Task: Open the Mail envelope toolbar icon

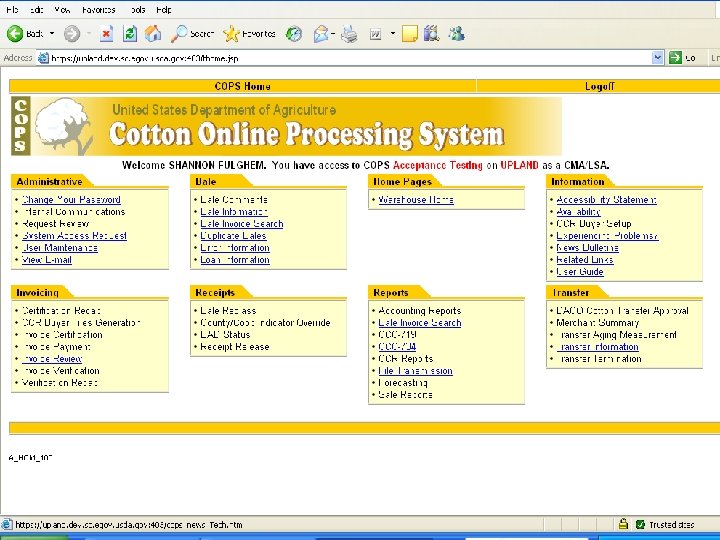Action: coord(322,33)
